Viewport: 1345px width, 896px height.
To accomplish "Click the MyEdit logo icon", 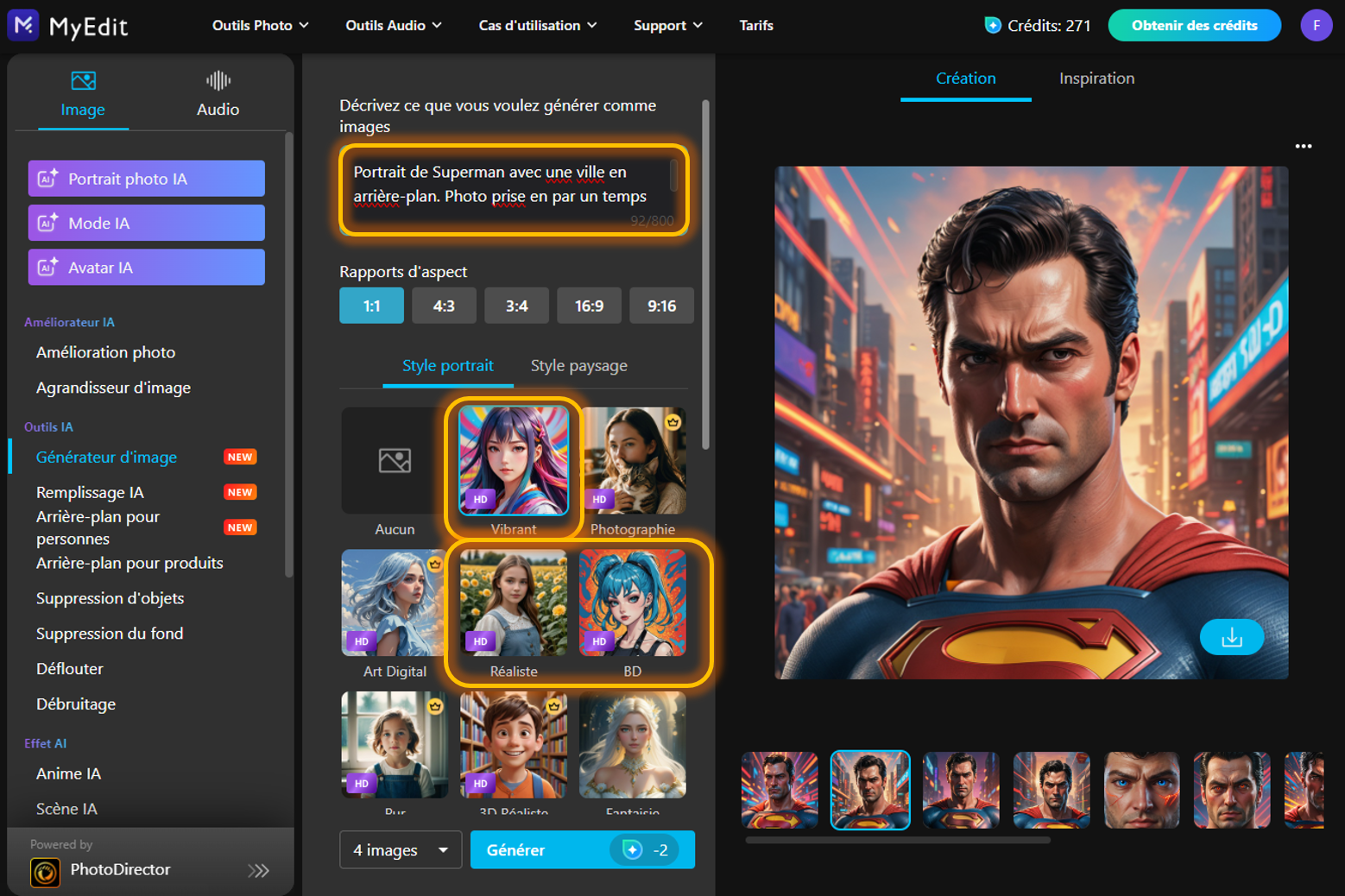I will [23, 25].
